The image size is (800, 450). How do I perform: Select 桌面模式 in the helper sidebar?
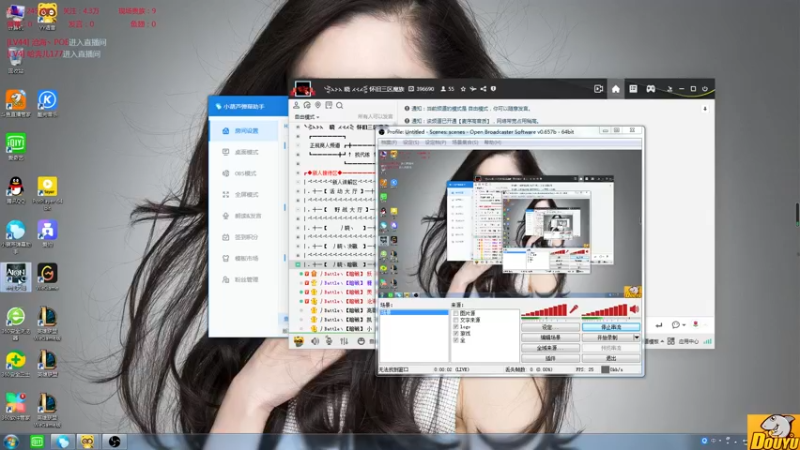[x=244, y=153]
